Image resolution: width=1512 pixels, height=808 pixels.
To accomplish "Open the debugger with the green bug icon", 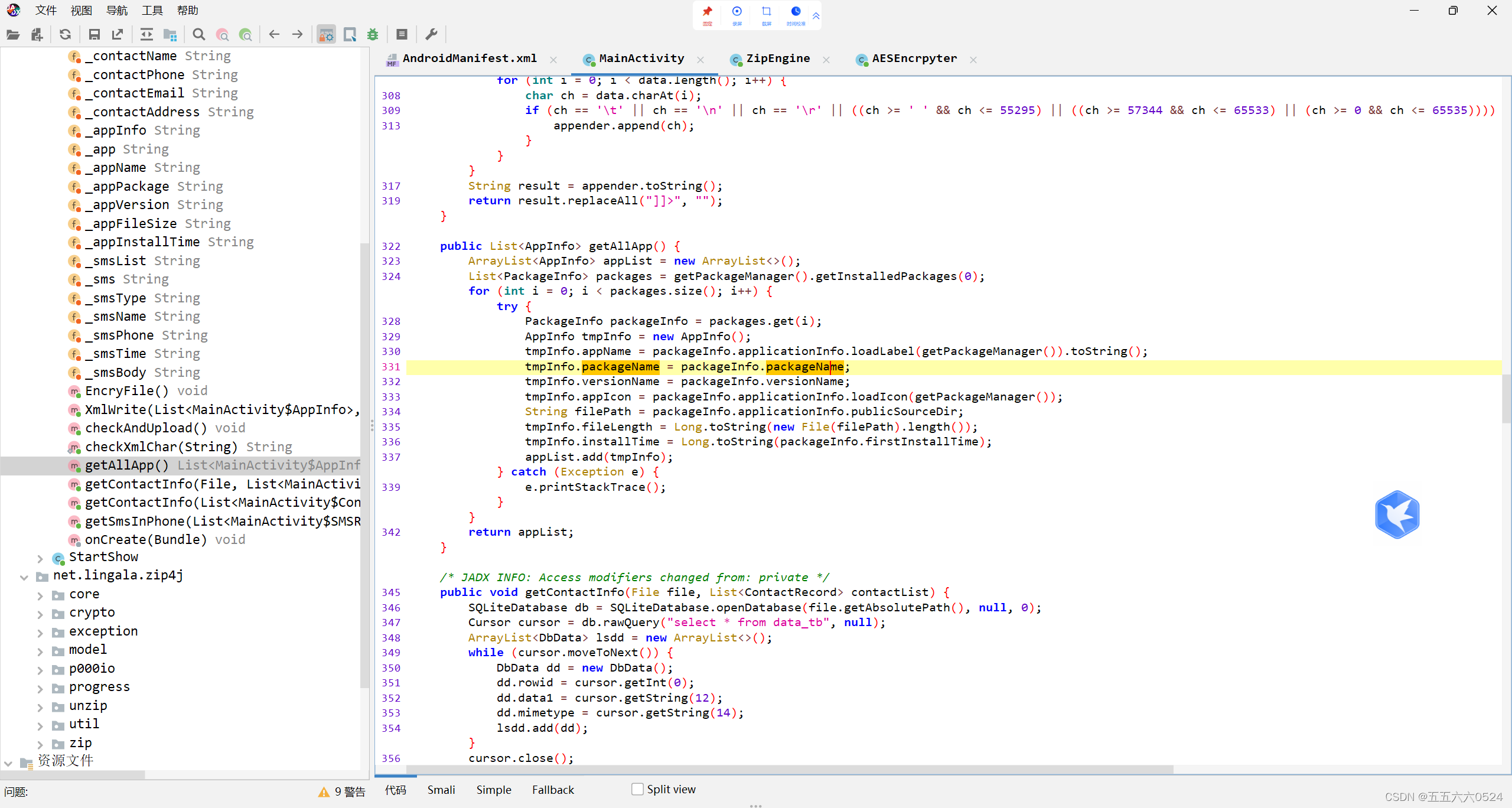I will click(x=373, y=35).
